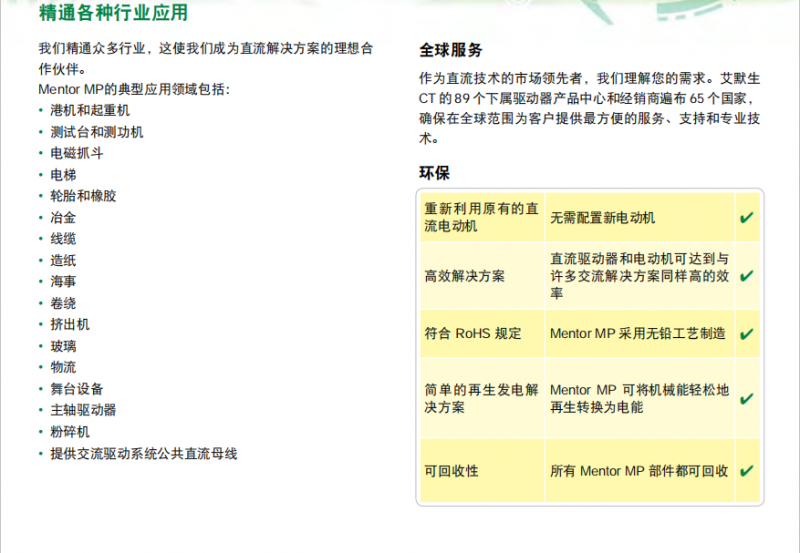Click the green checkmark in the 可回收性 row

746,471
